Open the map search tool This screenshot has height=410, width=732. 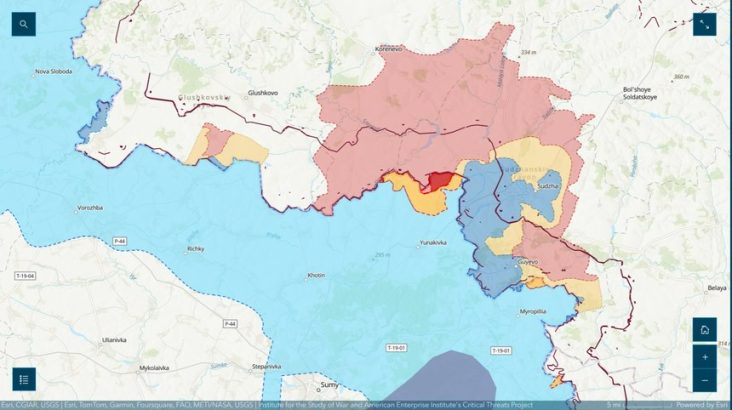coord(24,24)
